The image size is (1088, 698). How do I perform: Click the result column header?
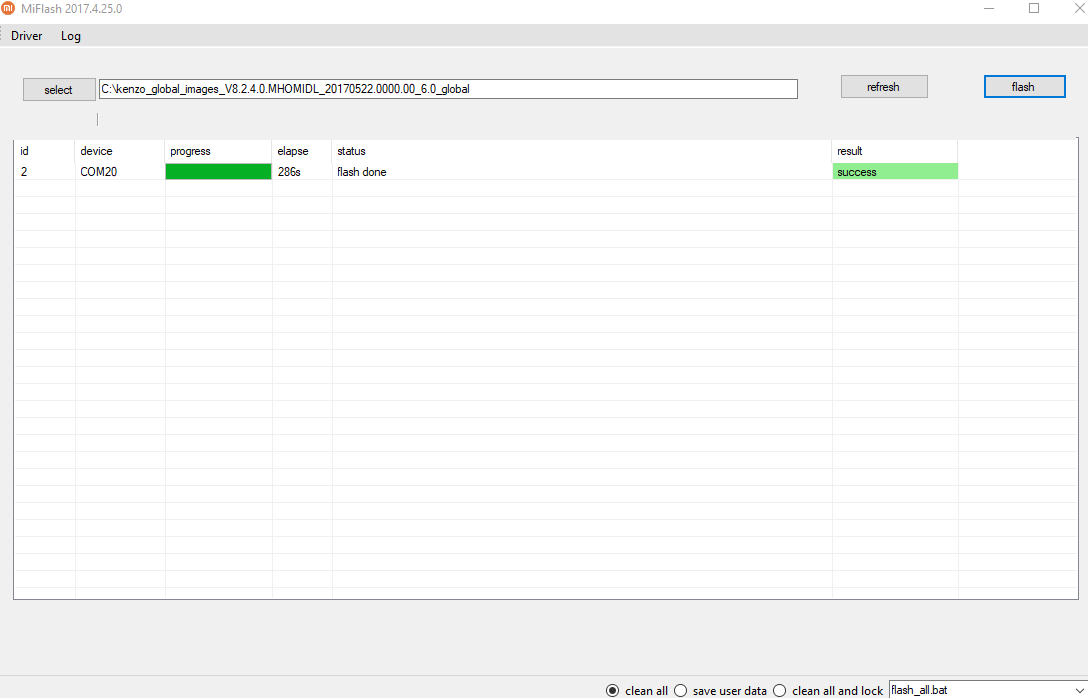click(895, 151)
